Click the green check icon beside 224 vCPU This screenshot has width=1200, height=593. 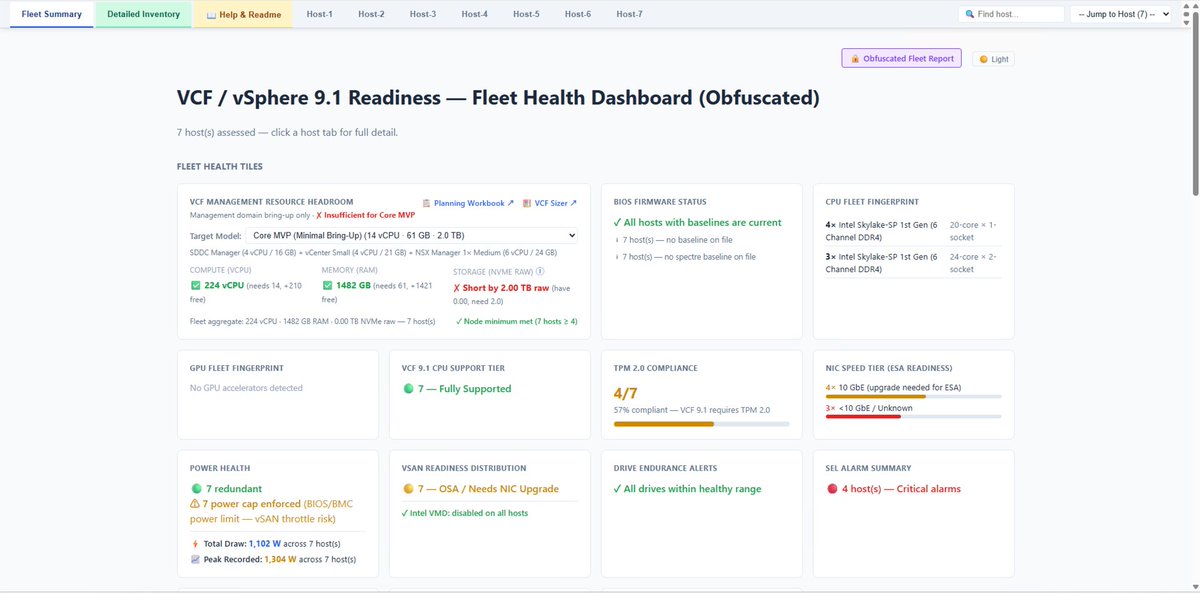[196, 285]
